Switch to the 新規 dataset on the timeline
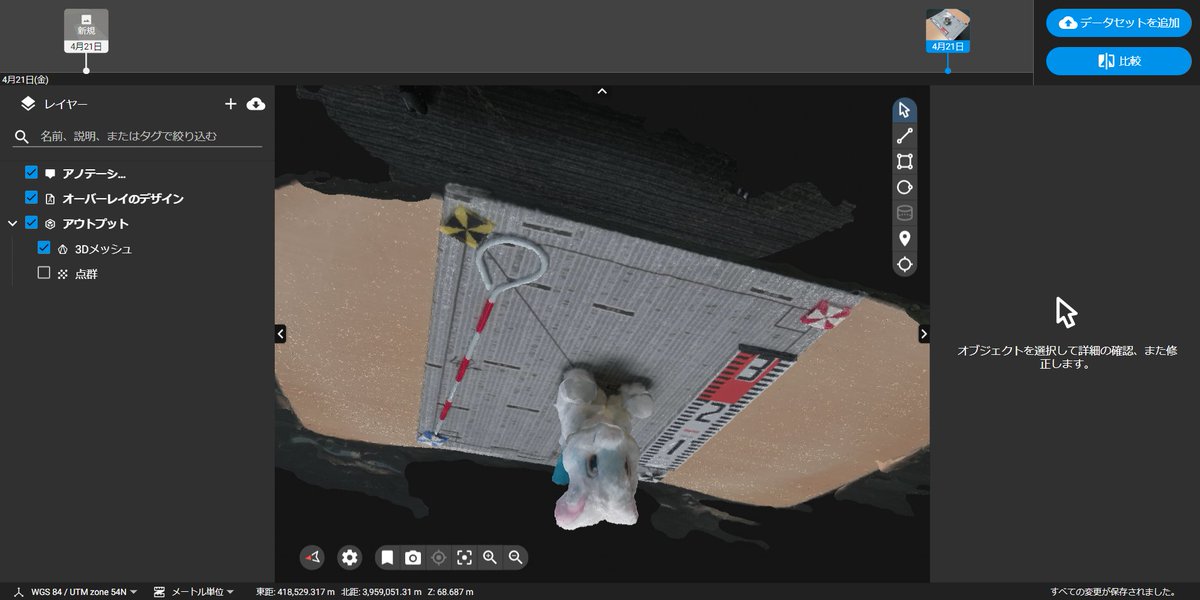 [x=86, y=27]
